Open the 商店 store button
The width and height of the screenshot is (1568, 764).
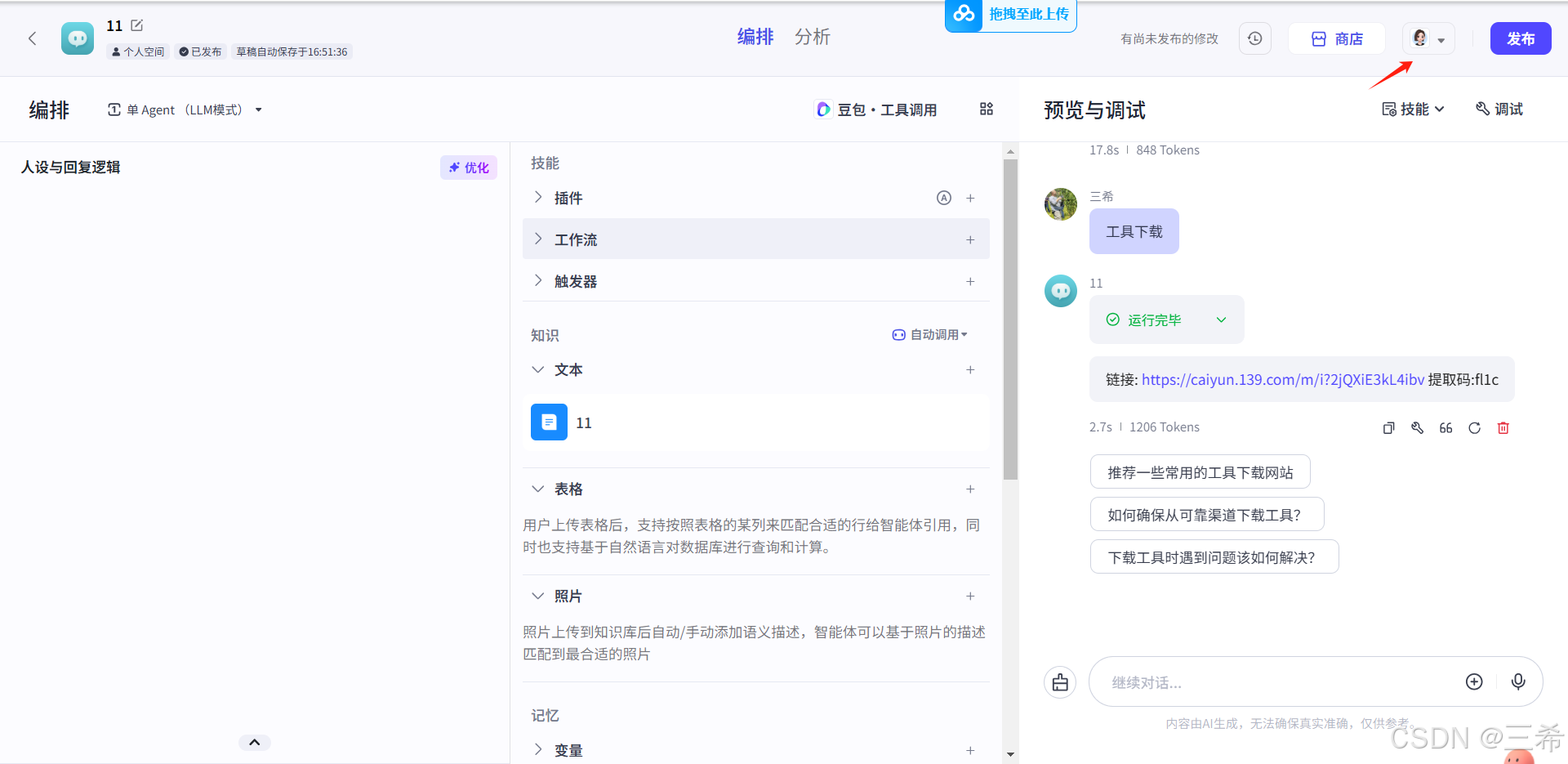[x=1337, y=38]
